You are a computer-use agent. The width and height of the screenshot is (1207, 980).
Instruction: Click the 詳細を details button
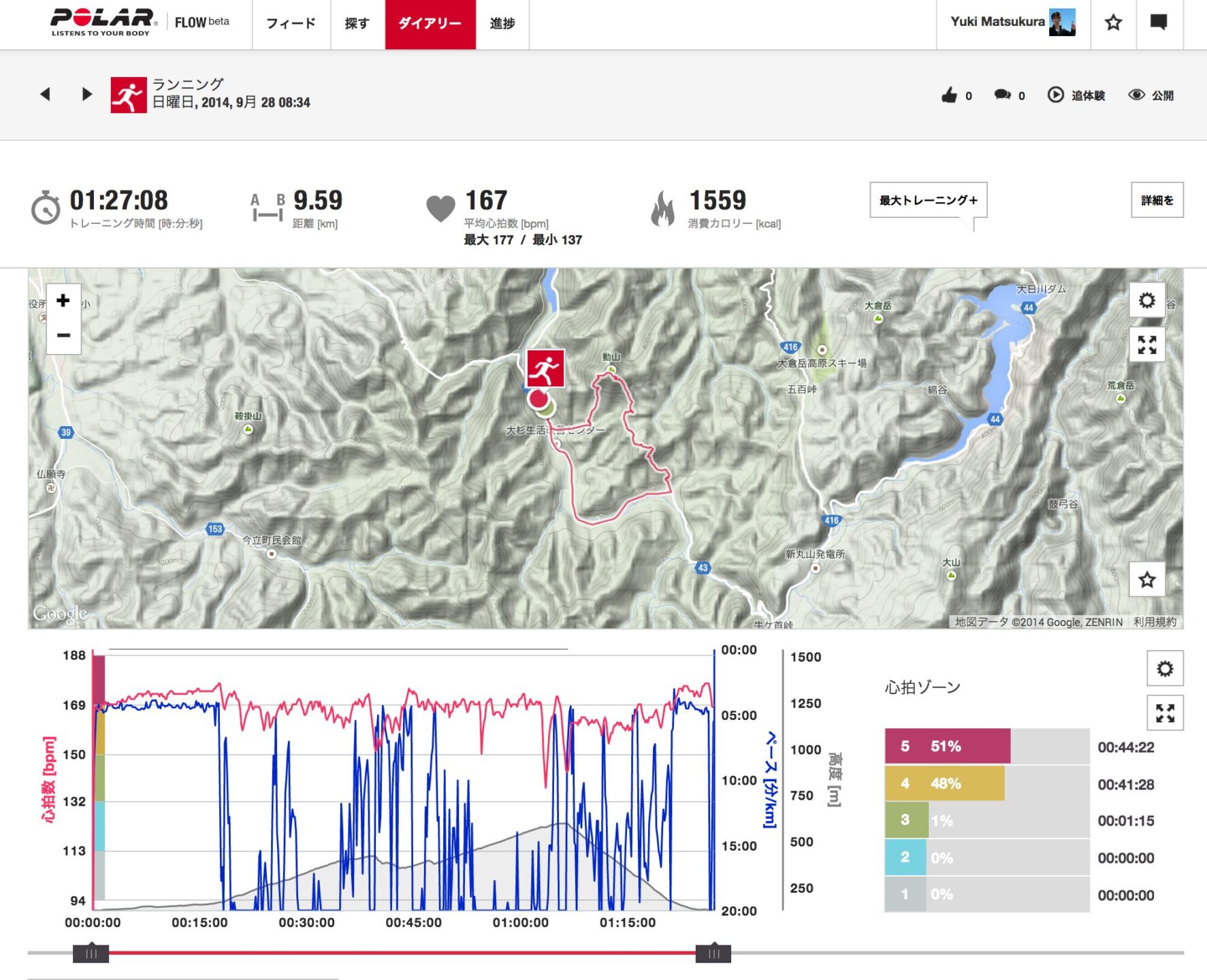1157,200
